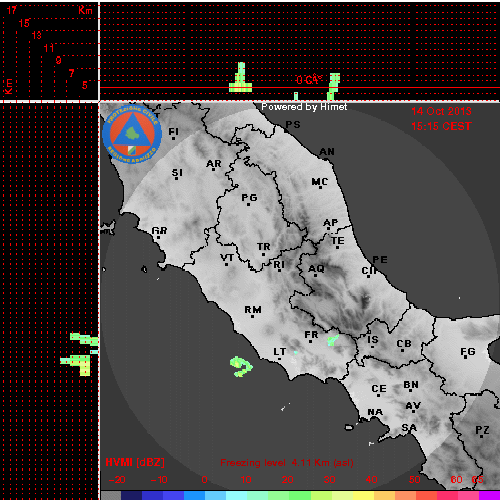Click the 'RI' city marker
Screen dimensions: 500x500
tap(279, 266)
